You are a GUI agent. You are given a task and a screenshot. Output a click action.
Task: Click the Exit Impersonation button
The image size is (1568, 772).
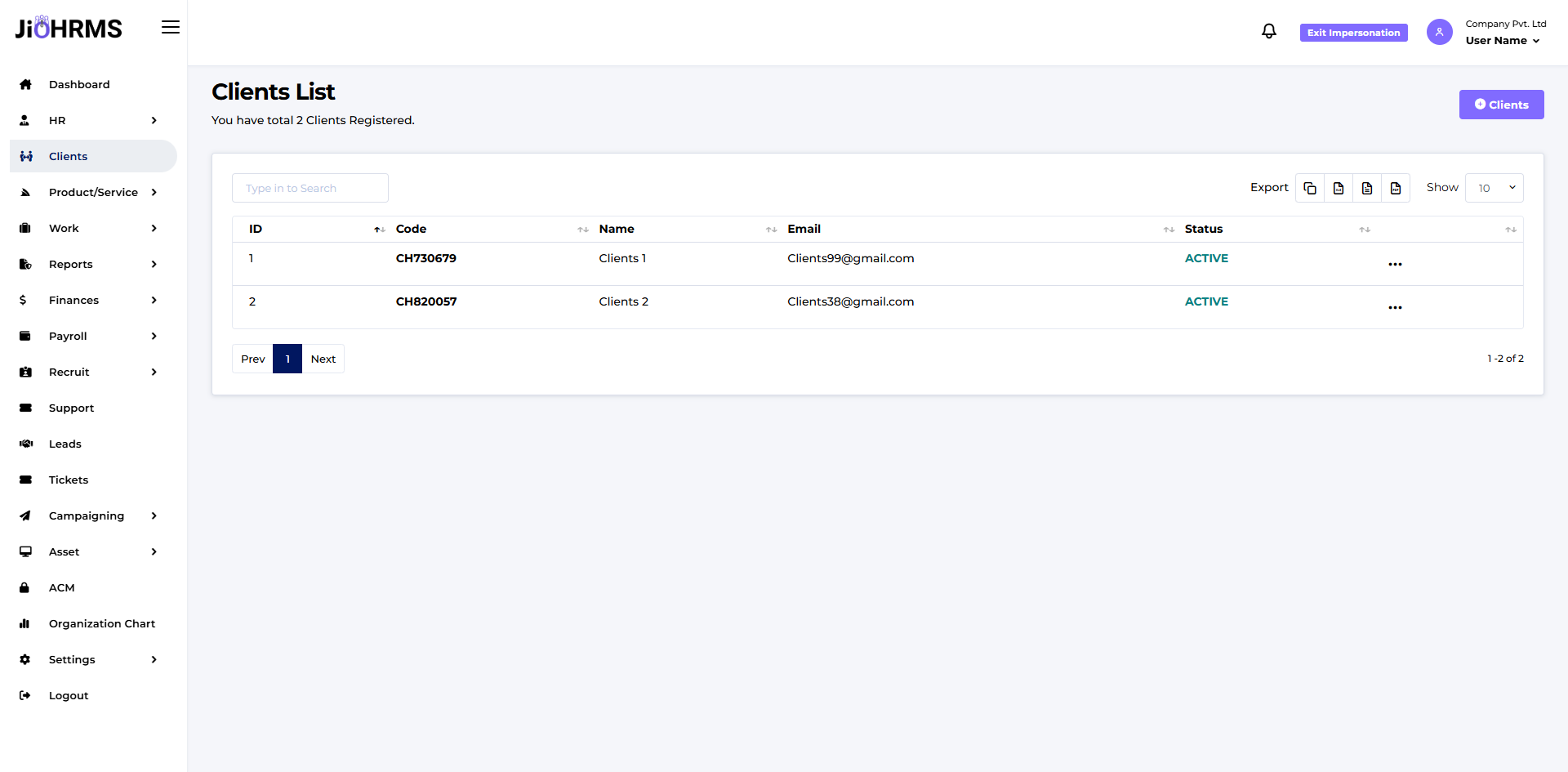coord(1353,33)
